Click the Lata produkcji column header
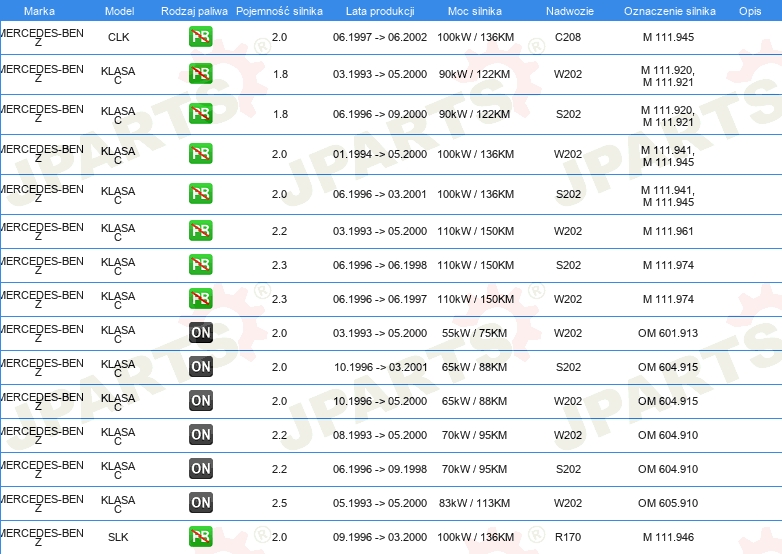This screenshot has height=554, width=782. (380, 11)
